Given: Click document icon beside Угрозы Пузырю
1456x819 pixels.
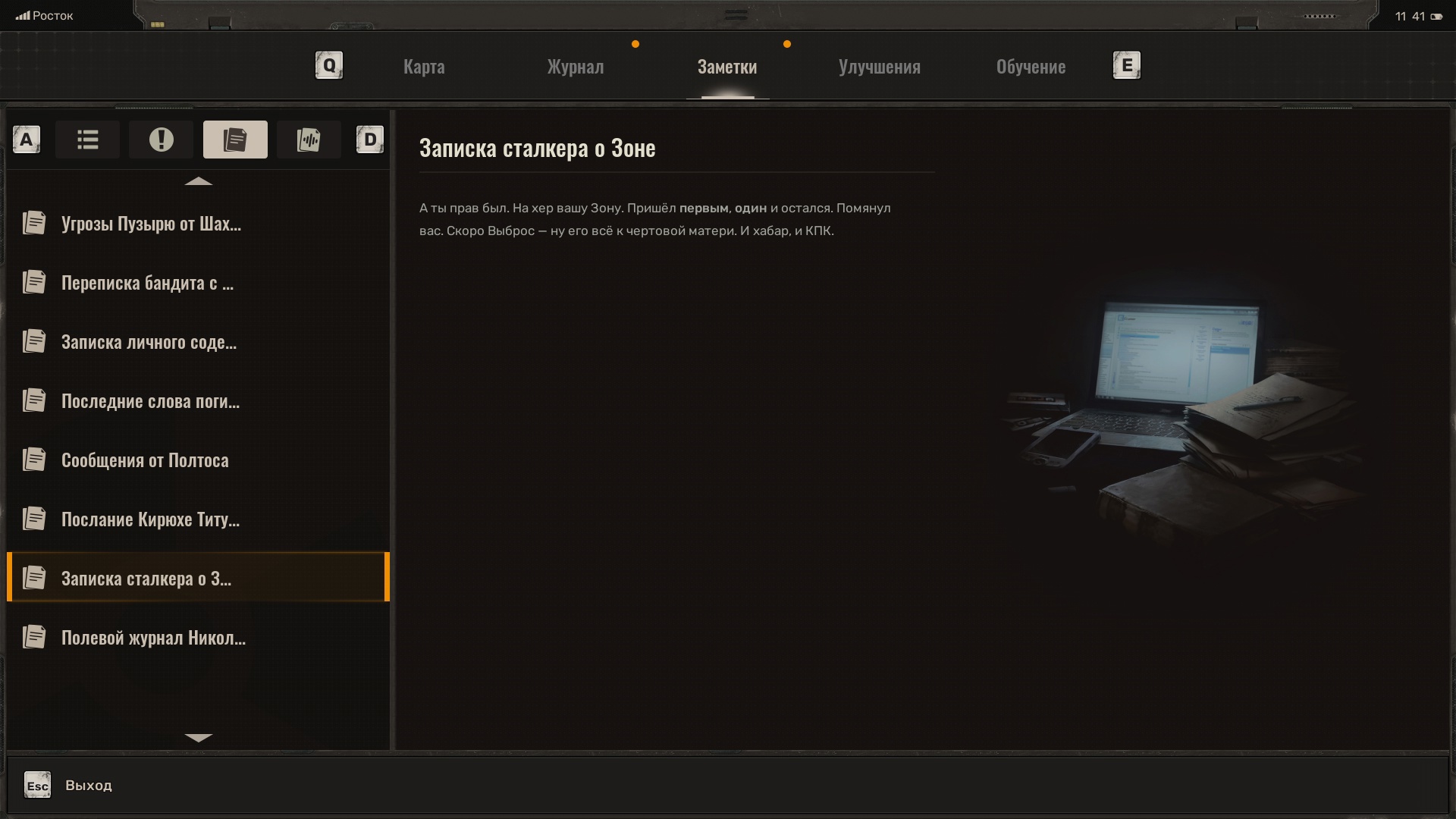Looking at the screenshot, I should (x=34, y=223).
